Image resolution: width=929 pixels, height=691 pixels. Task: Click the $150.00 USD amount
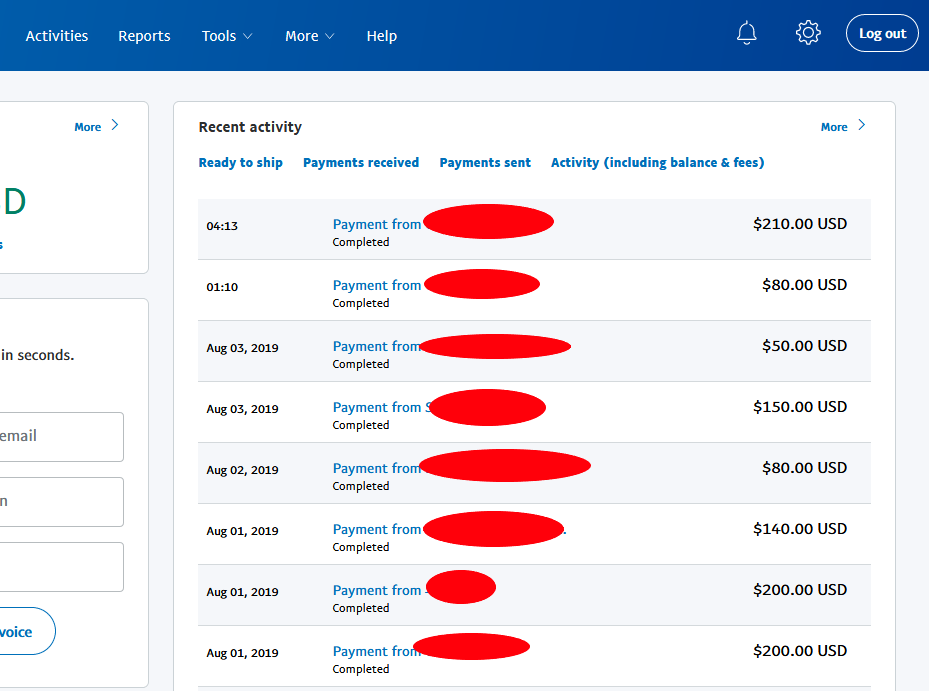tap(800, 407)
